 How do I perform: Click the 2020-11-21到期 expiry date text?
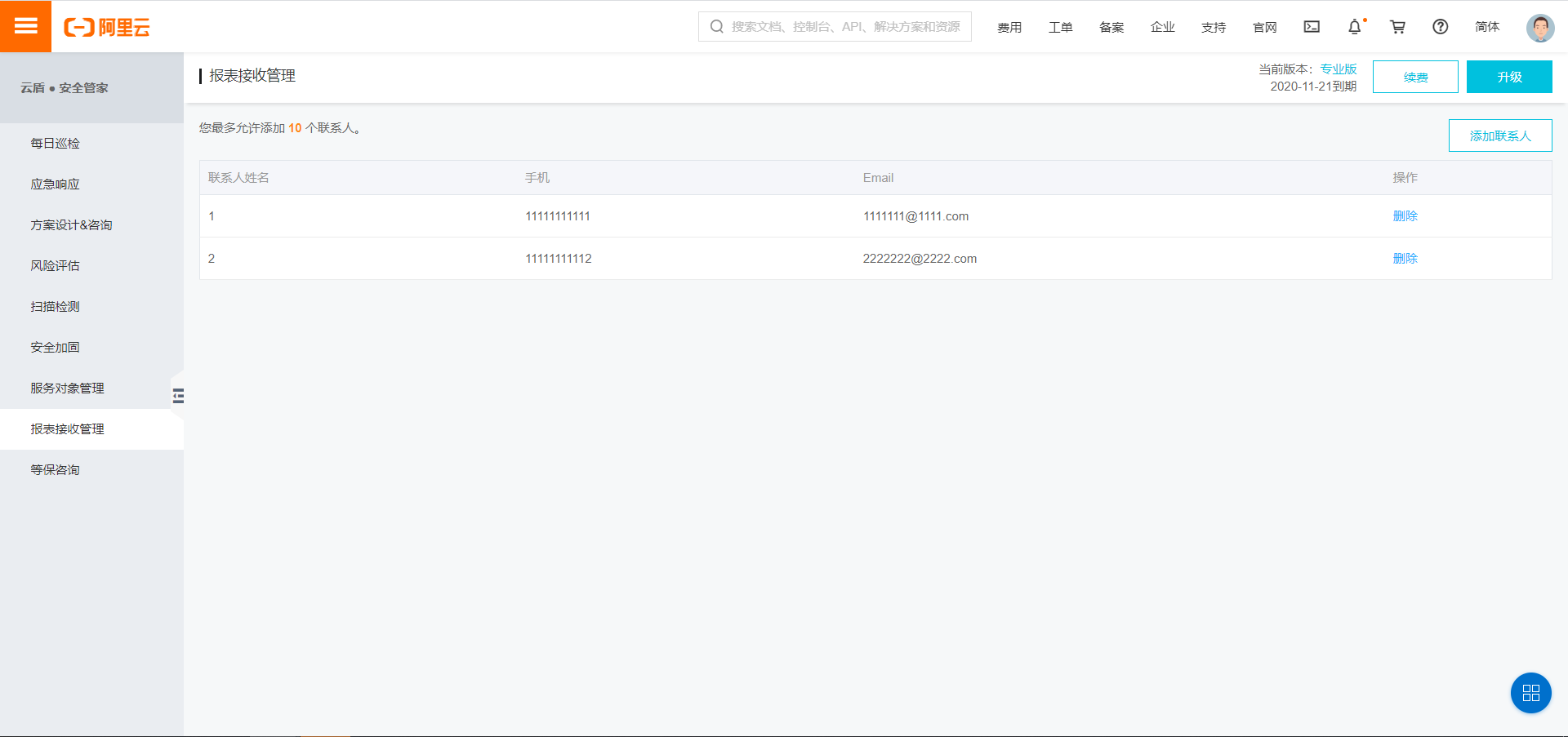click(1313, 87)
